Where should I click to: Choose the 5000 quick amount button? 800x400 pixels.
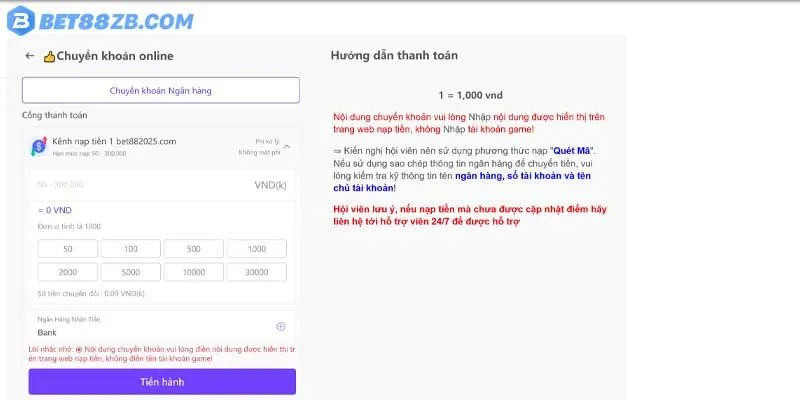pos(131,272)
